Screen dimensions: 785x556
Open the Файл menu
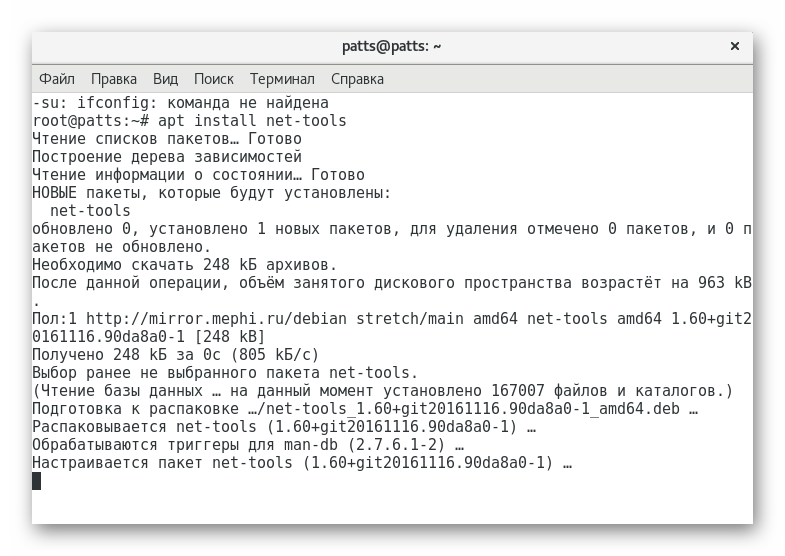(x=57, y=79)
